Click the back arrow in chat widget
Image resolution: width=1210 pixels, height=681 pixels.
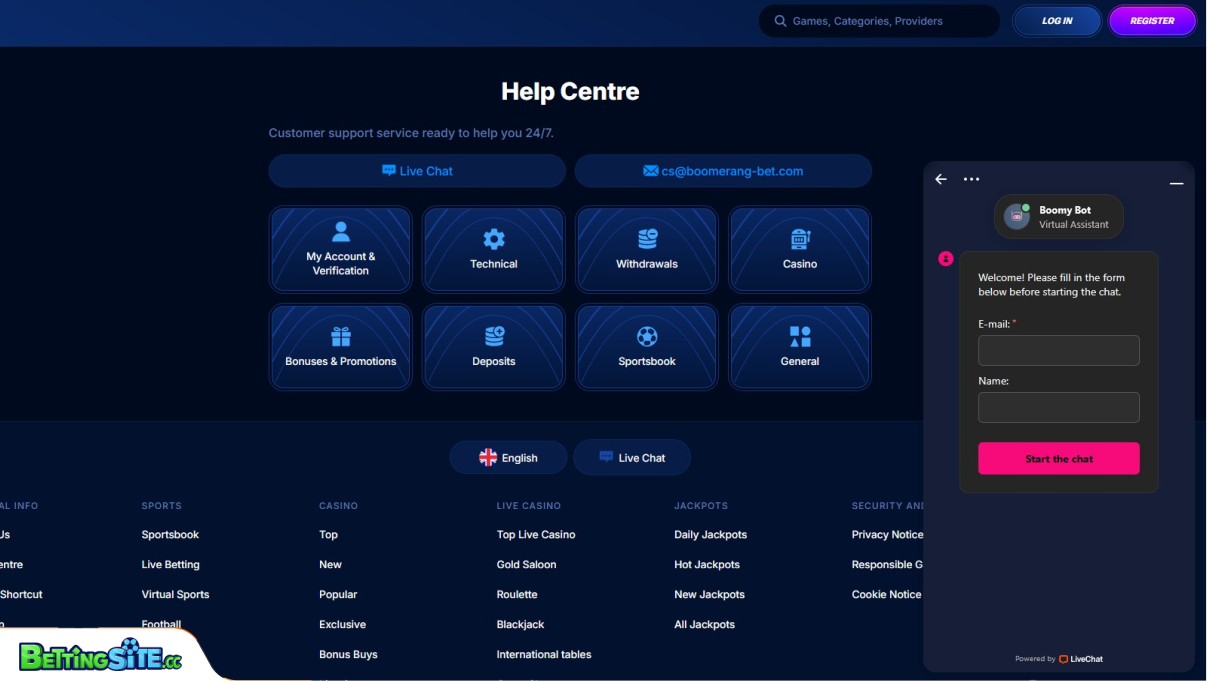coord(941,179)
